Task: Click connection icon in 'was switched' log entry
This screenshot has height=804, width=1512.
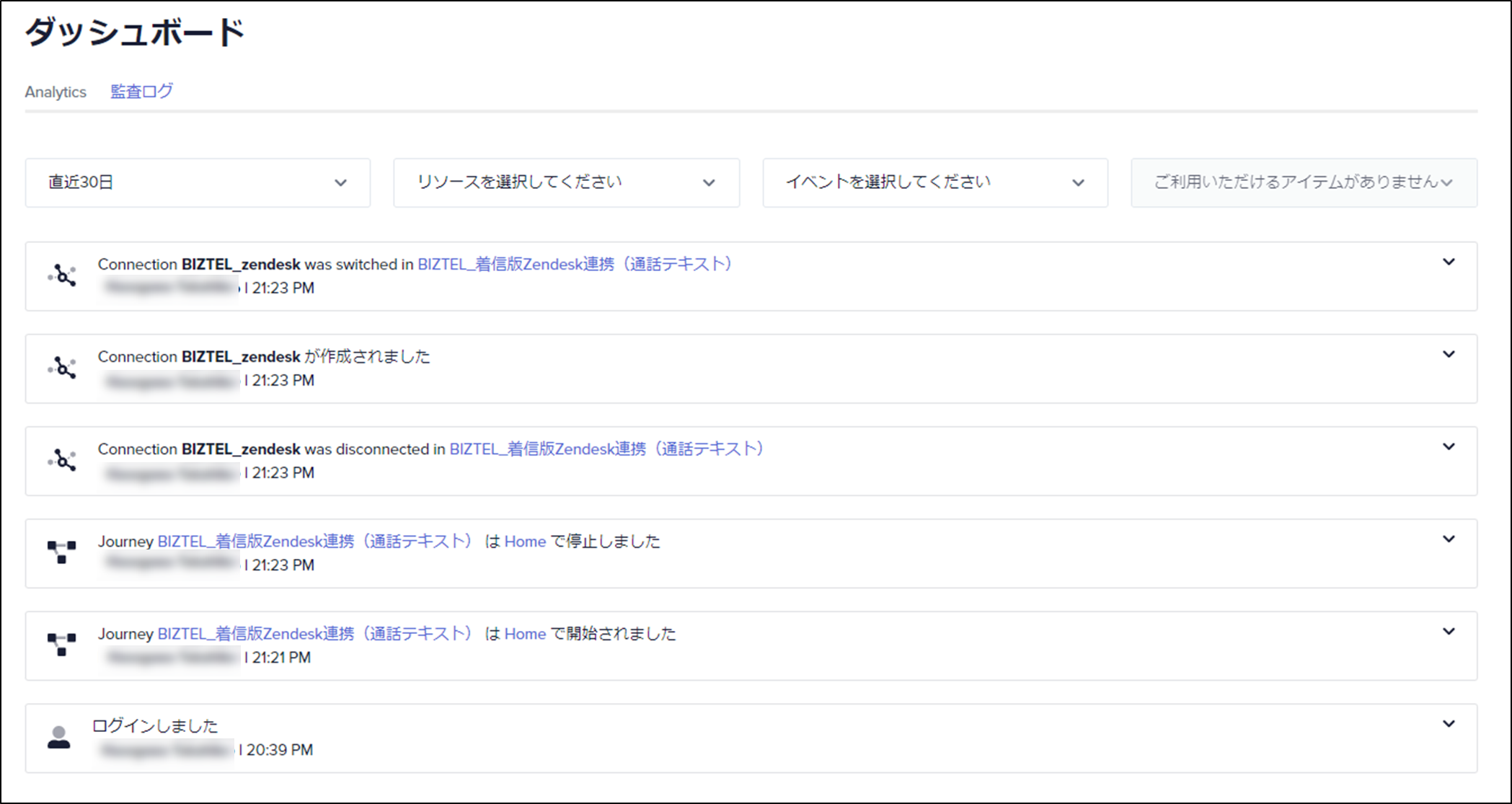Action: [63, 275]
